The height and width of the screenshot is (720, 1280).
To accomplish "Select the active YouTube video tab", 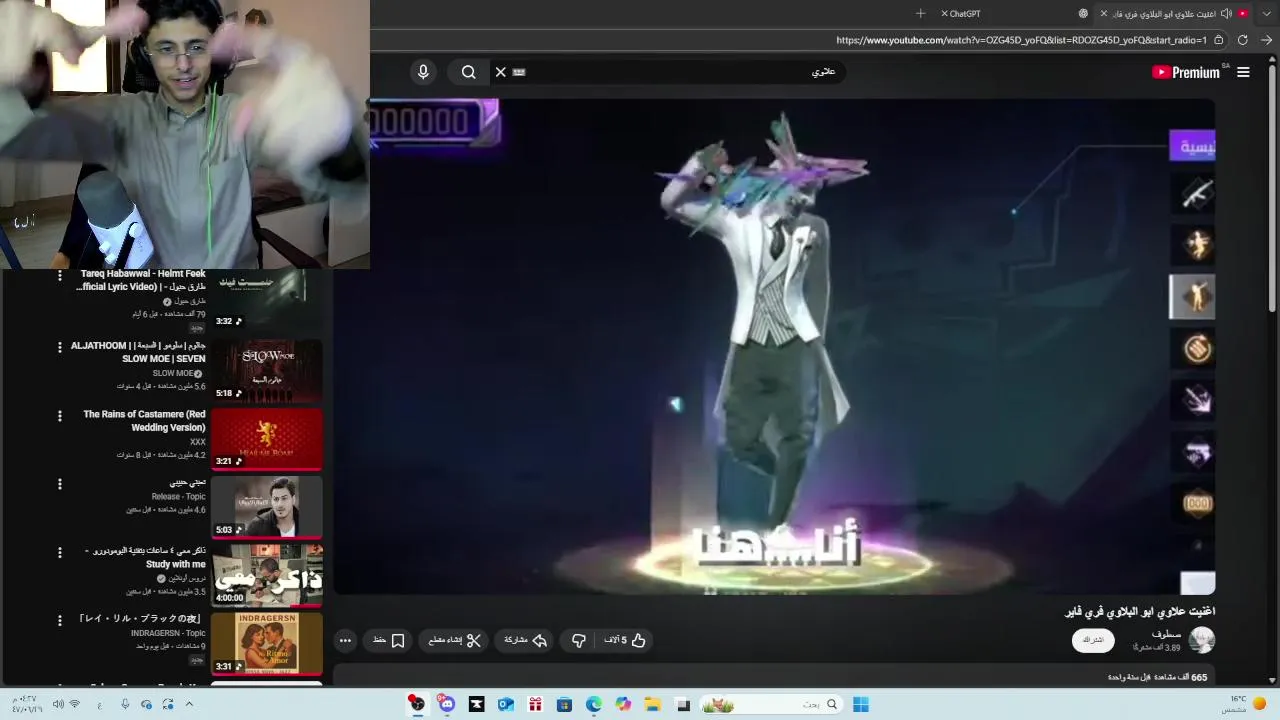I will click(1175, 14).
